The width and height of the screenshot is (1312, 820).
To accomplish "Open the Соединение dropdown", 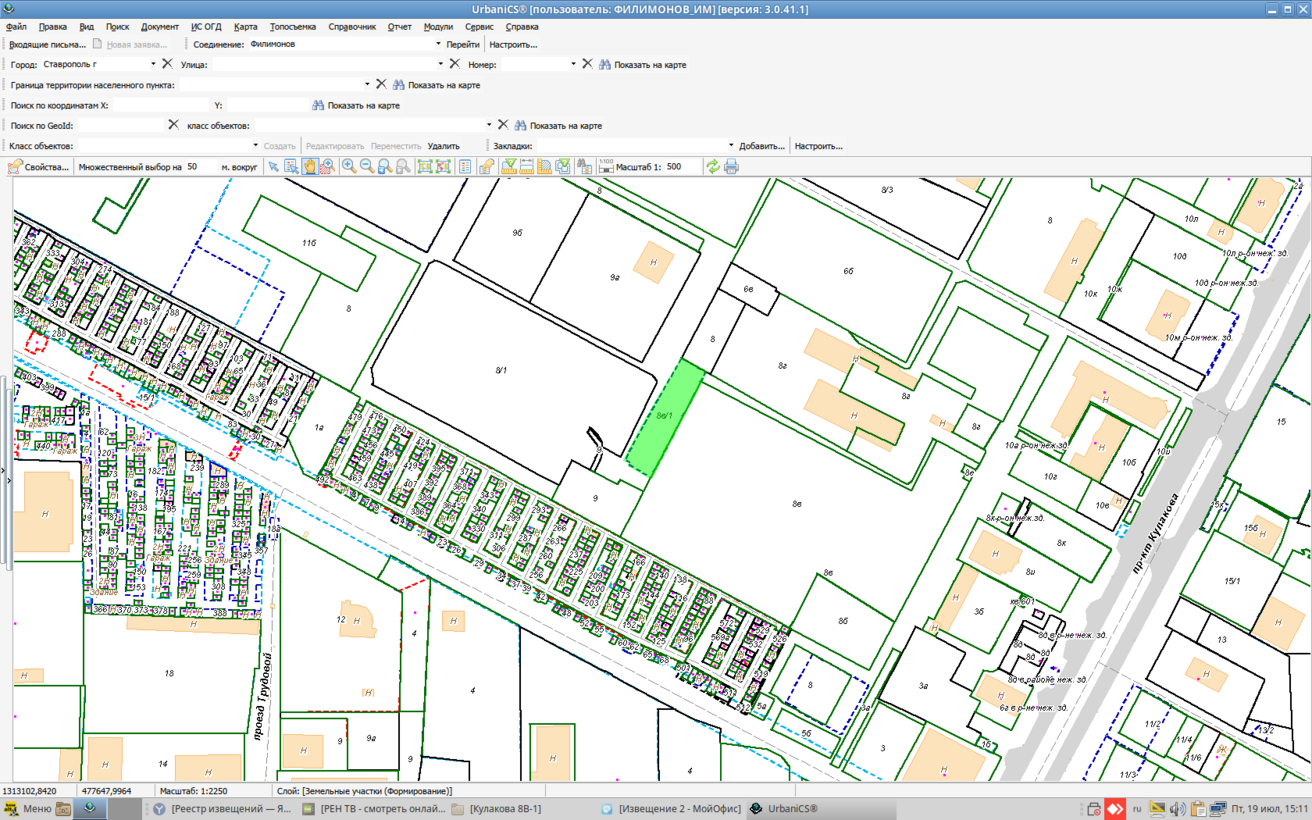I will 438,44.
